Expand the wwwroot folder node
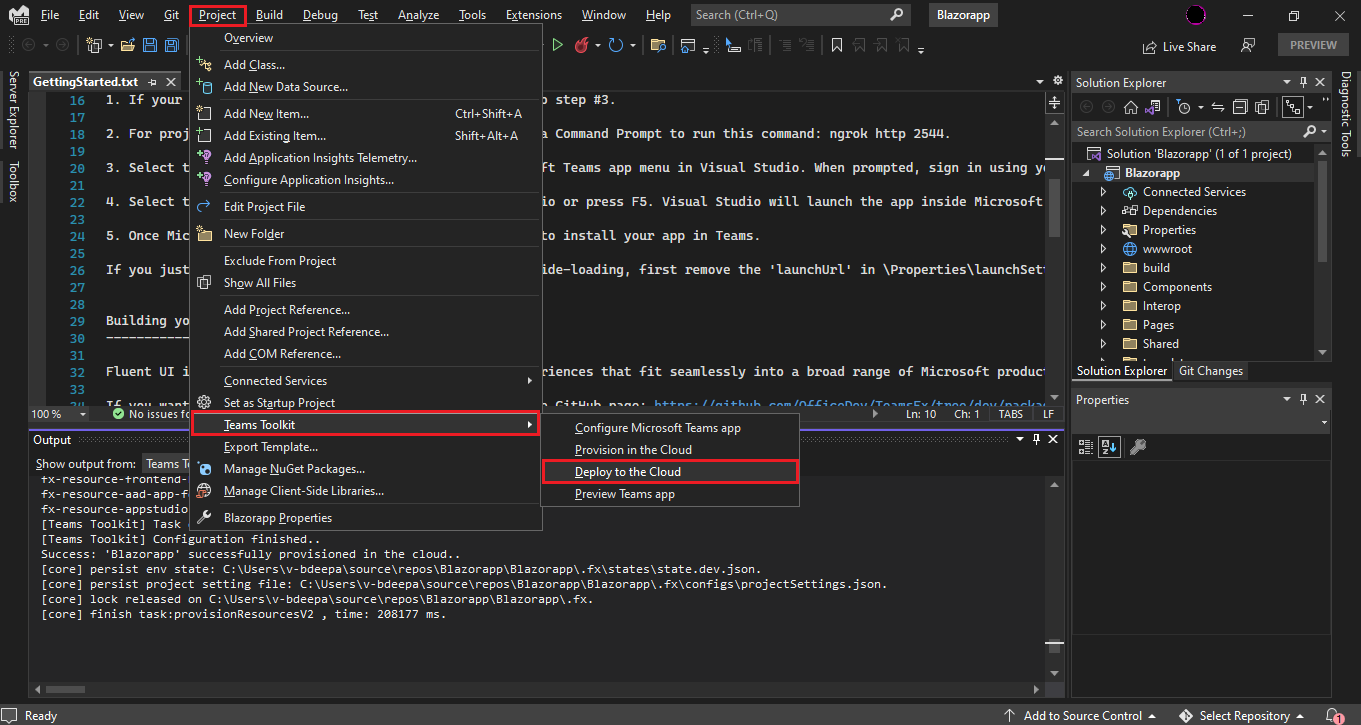Screen dimensions: 1361x725 [1104, 249]
